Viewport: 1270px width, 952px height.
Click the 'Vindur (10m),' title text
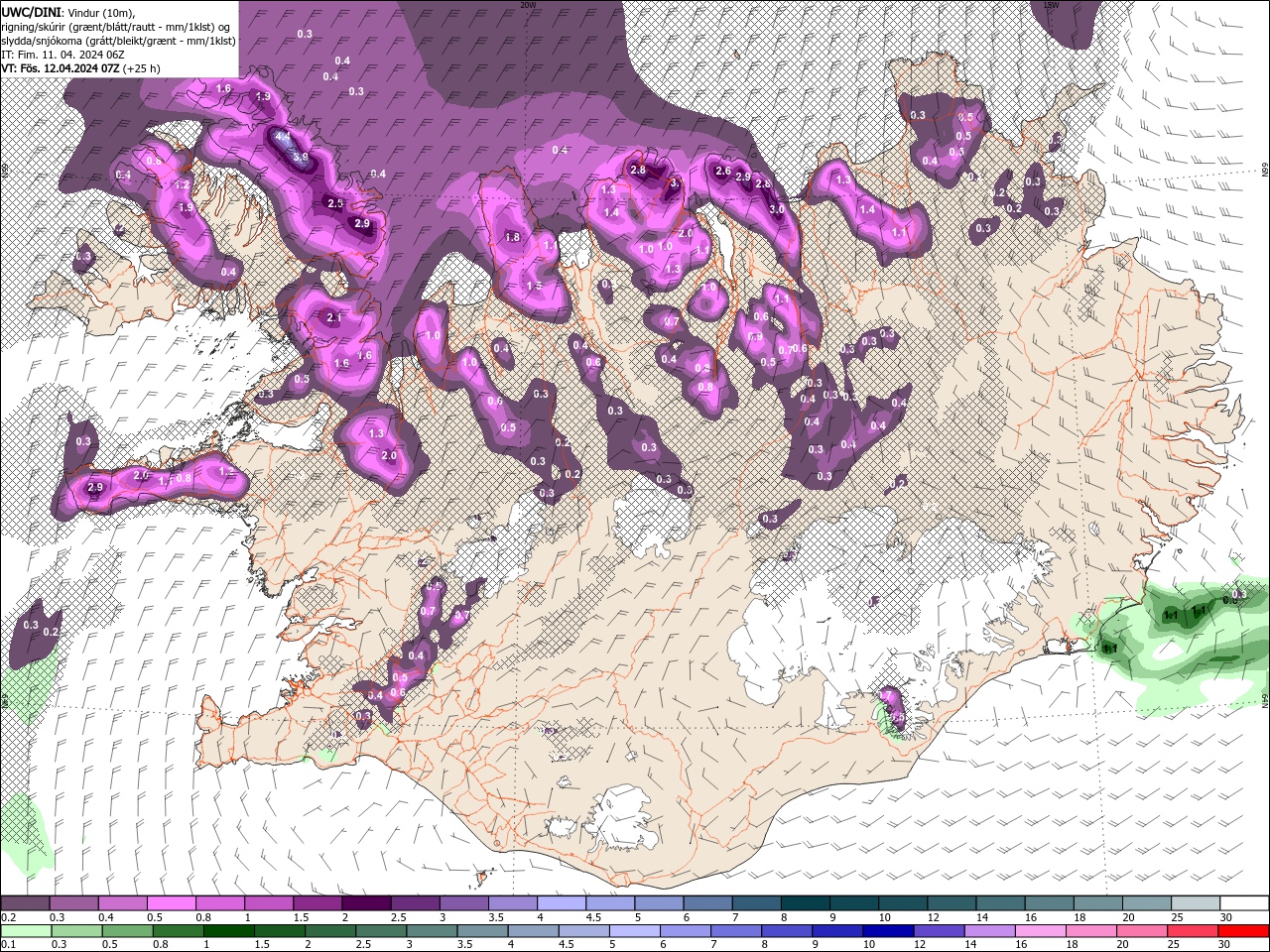pos(101,12)
